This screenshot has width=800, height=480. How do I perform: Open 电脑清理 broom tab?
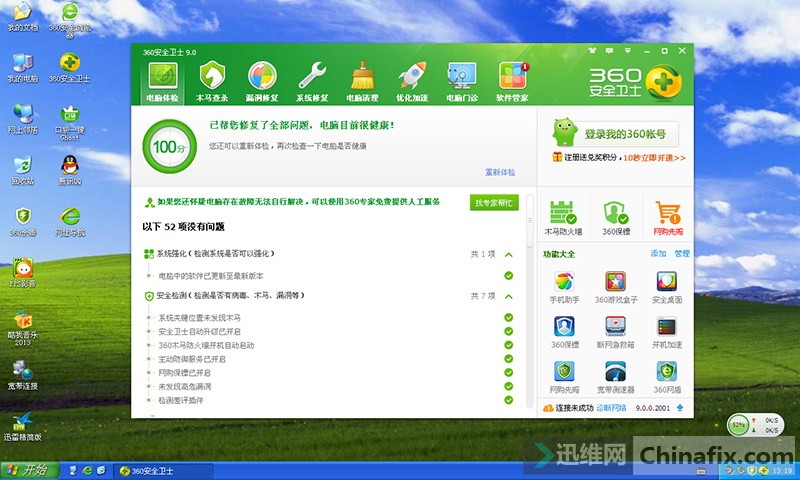coord(362,82)
